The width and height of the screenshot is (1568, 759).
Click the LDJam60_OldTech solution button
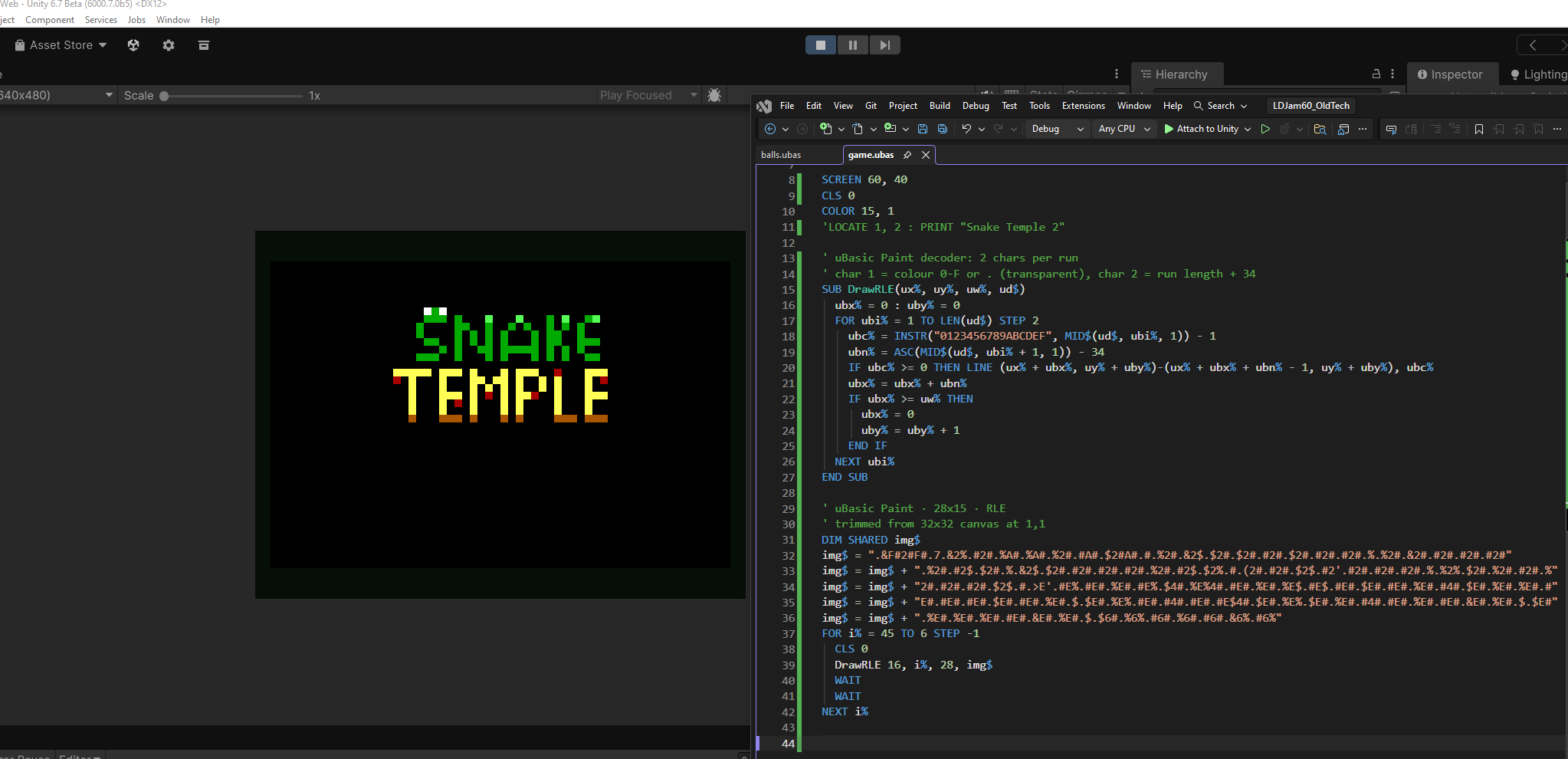click(1310, 106)
